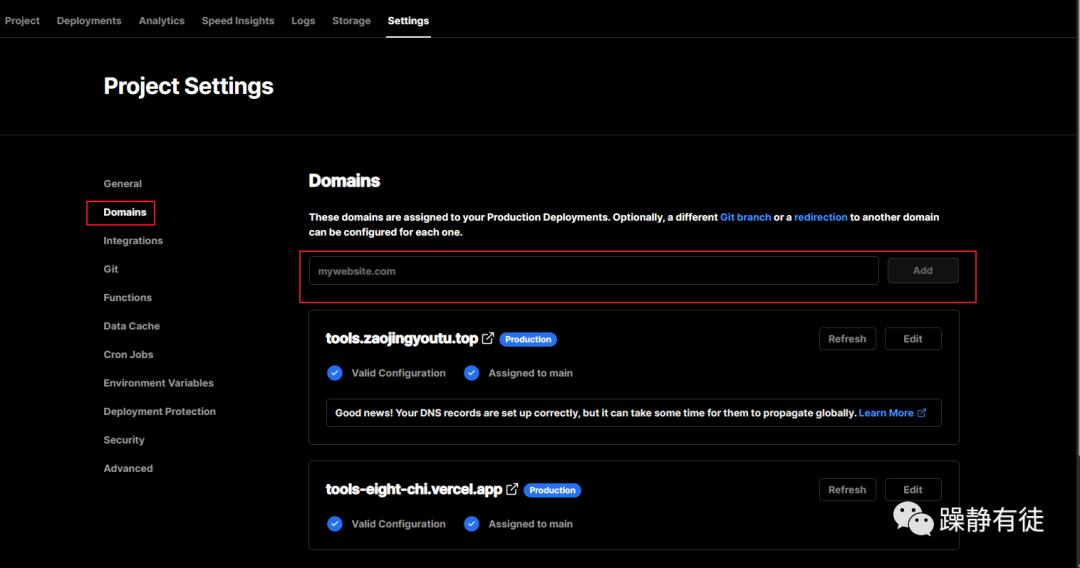
Task: Open Integrations settings section
Action: point(133,241)
